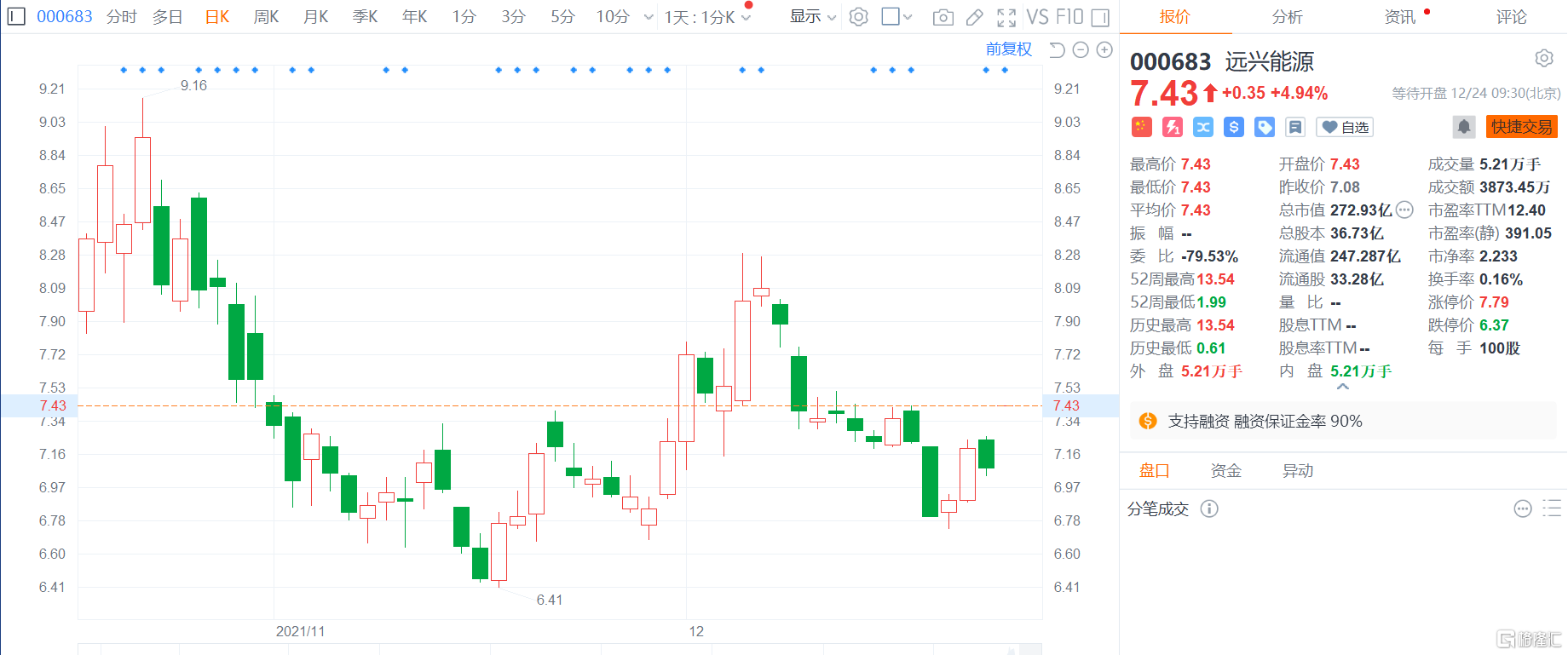Switch to 分时 intraday chart
The height and width of the screenshot is (655, 1568).
pyautogui.click(x=122, y=17)
